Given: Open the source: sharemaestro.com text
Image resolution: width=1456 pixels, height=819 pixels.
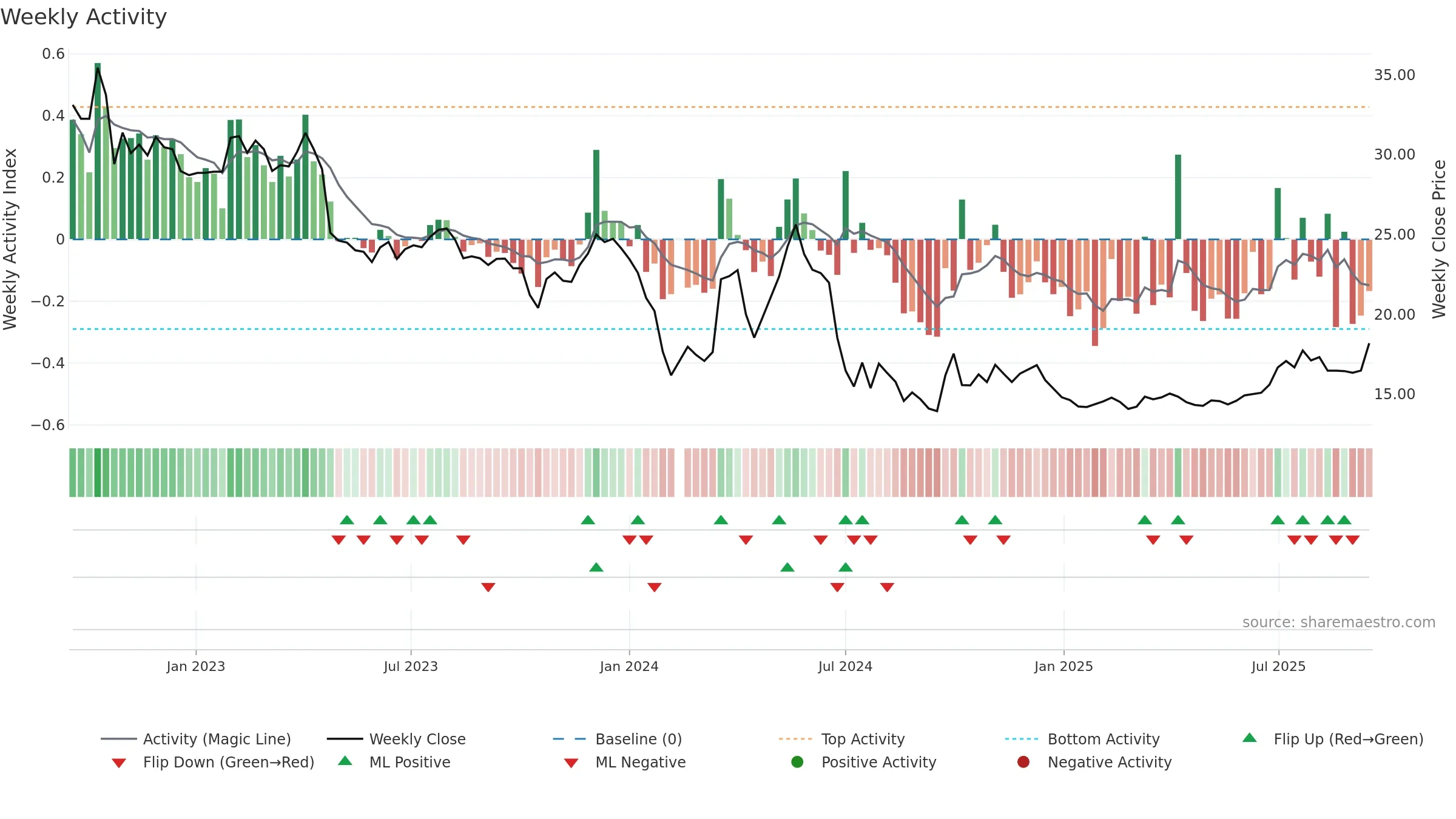Looking at the screenshot, I should point(1339,622).
